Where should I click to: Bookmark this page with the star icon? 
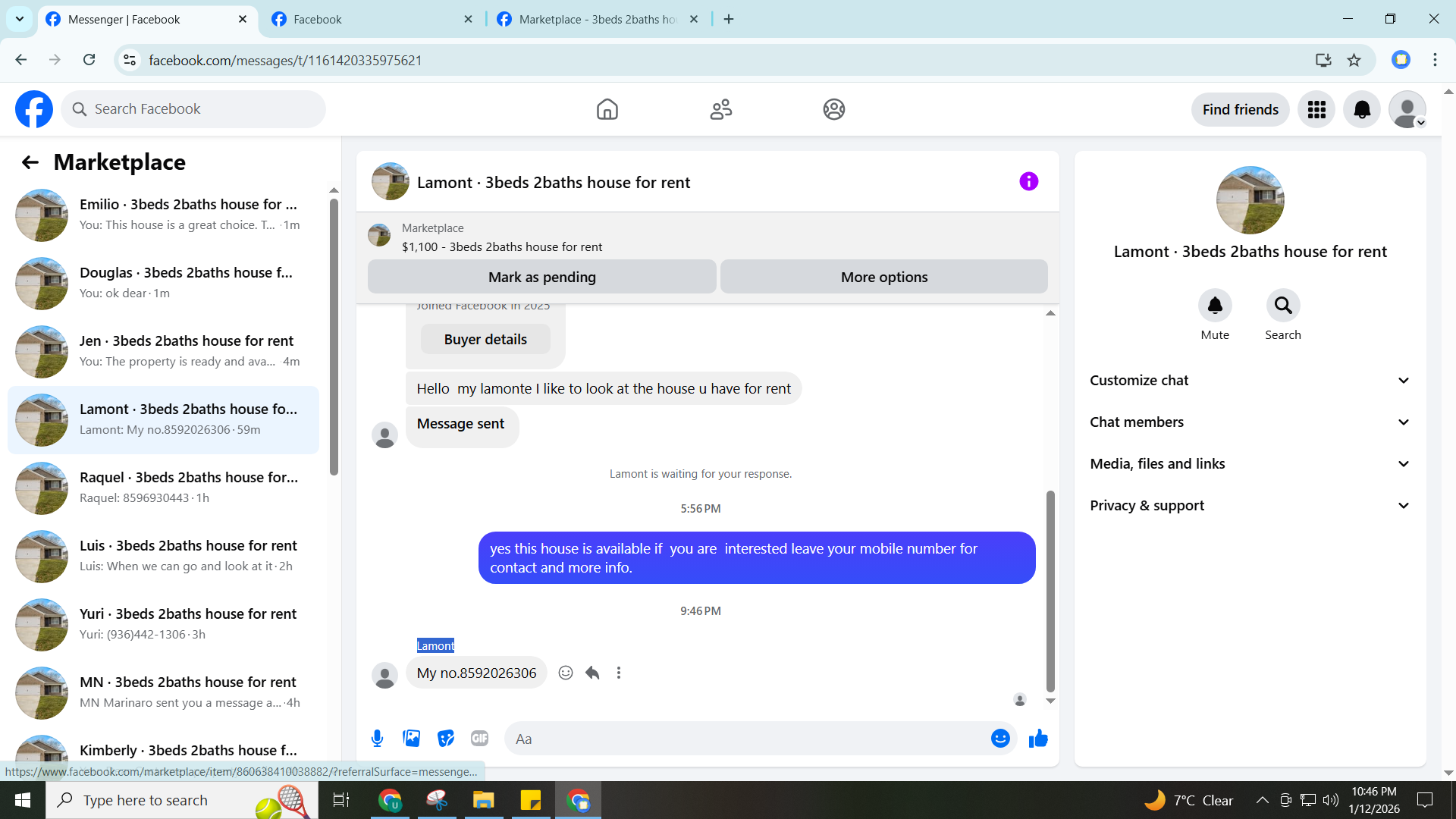click(1354, 60)
